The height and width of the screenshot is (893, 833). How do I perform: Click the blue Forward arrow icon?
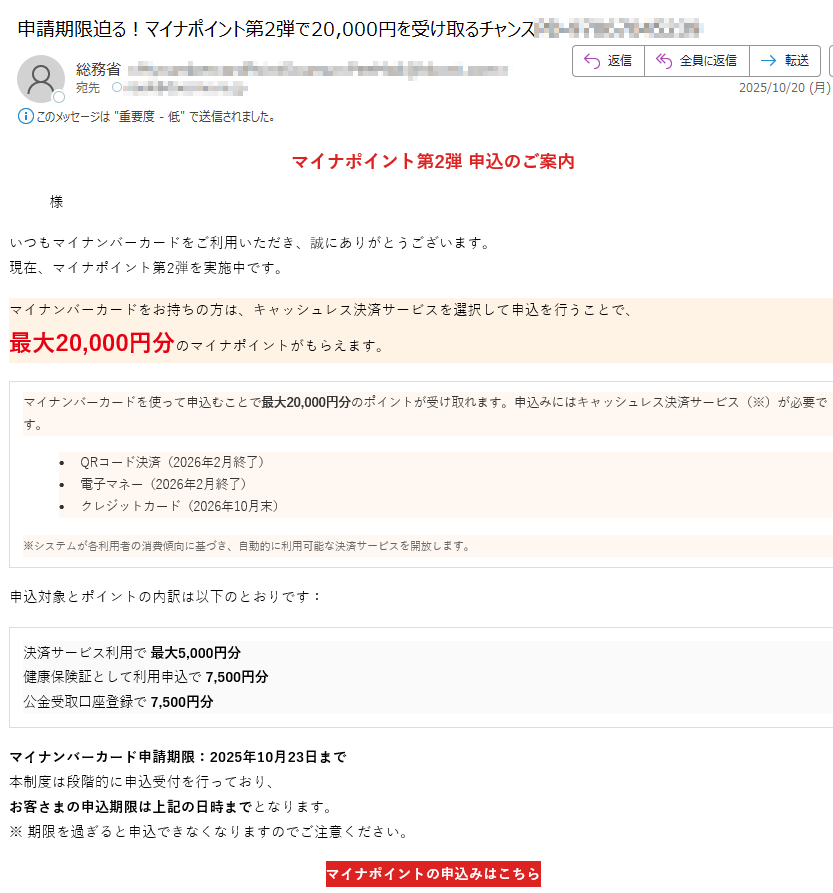point(767,61)
